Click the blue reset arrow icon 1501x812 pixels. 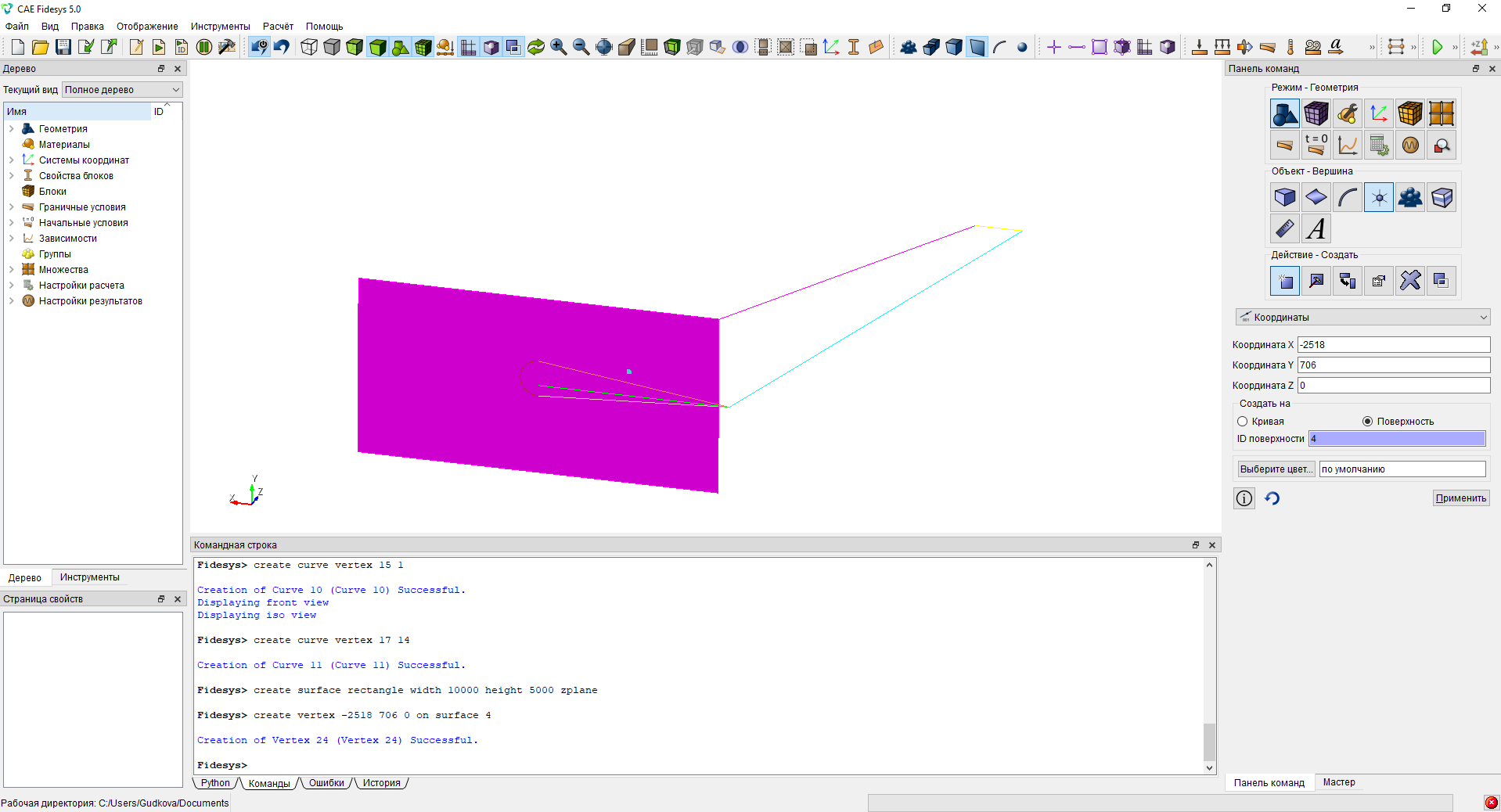point(1272,498)
